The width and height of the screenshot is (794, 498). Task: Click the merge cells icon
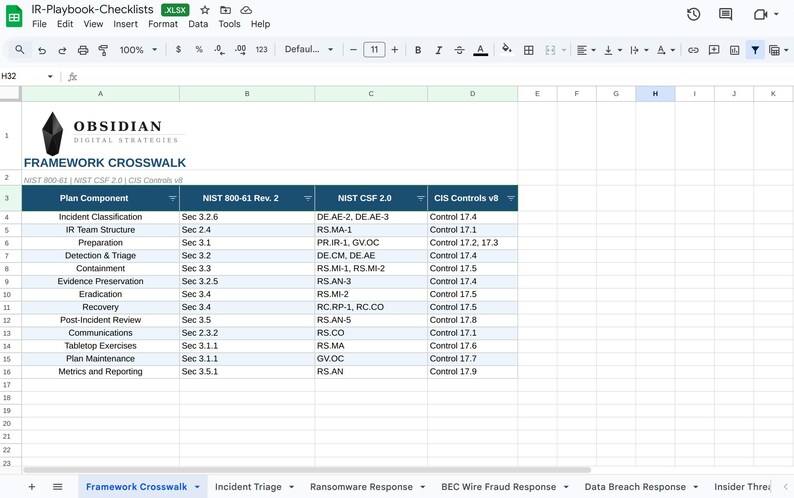click(x=550, y=50)
